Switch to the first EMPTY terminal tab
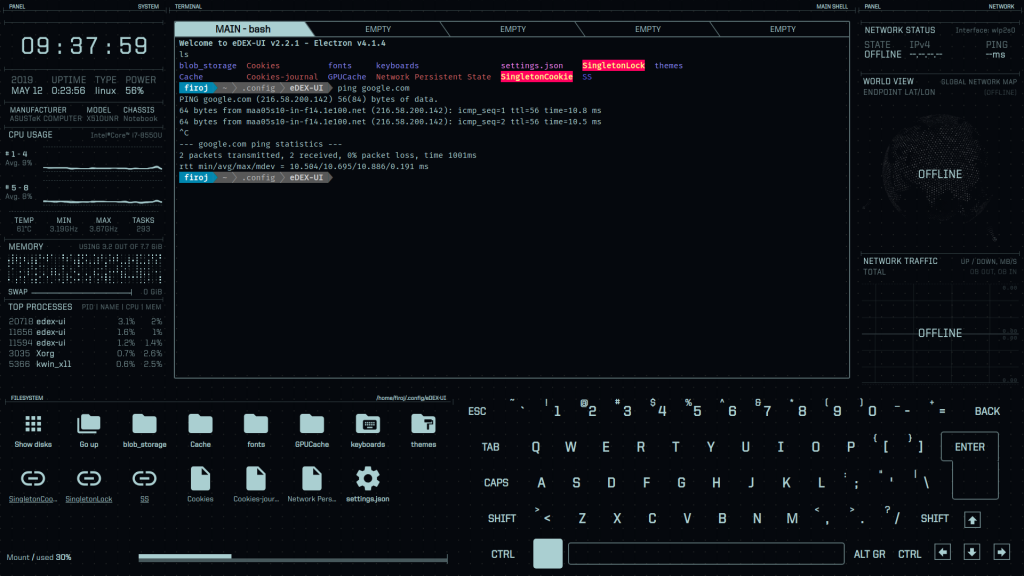The image size is (1024, 576). [378, 29]
